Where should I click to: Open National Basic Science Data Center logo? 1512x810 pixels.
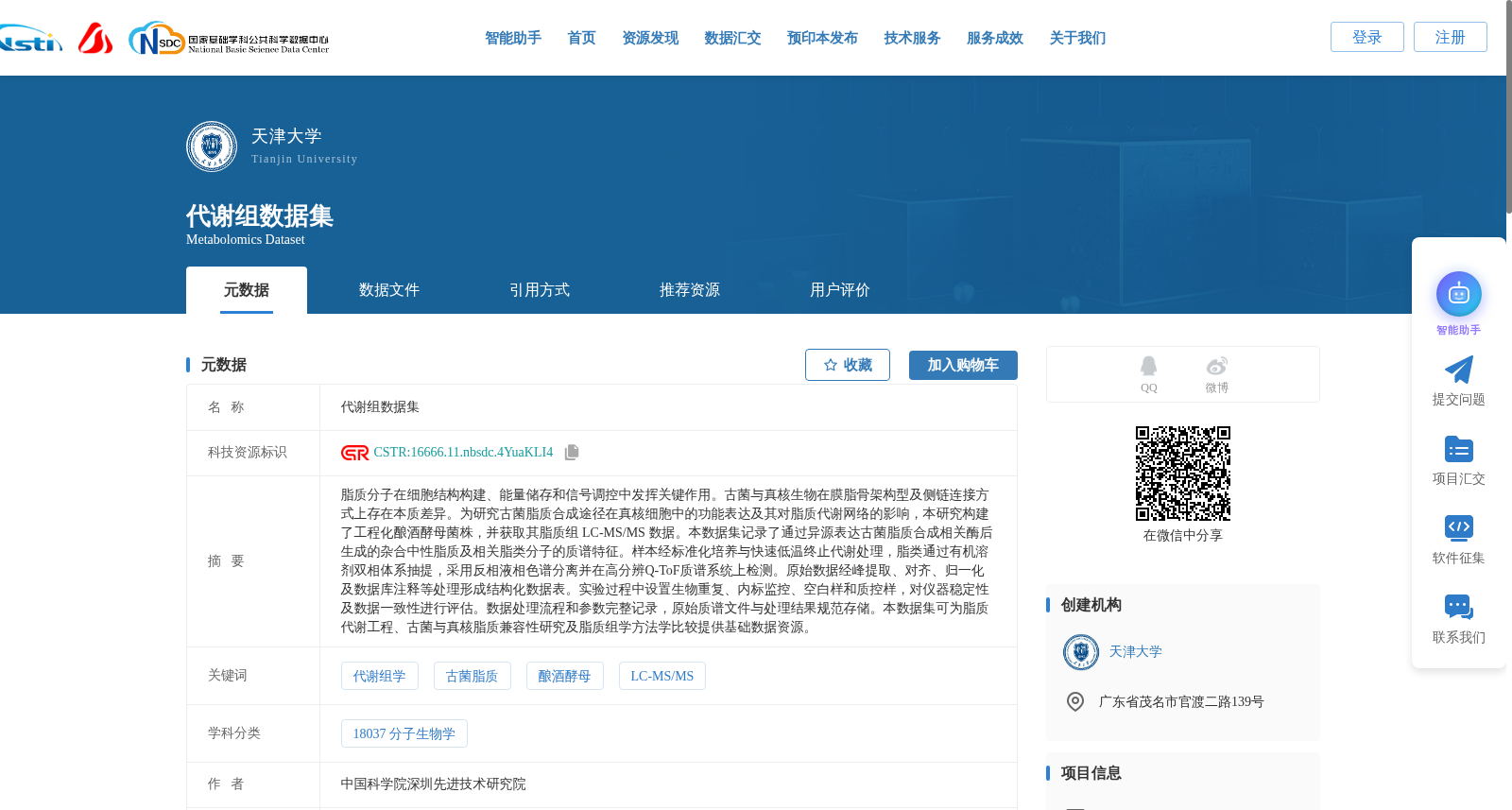tap(229, 39)
